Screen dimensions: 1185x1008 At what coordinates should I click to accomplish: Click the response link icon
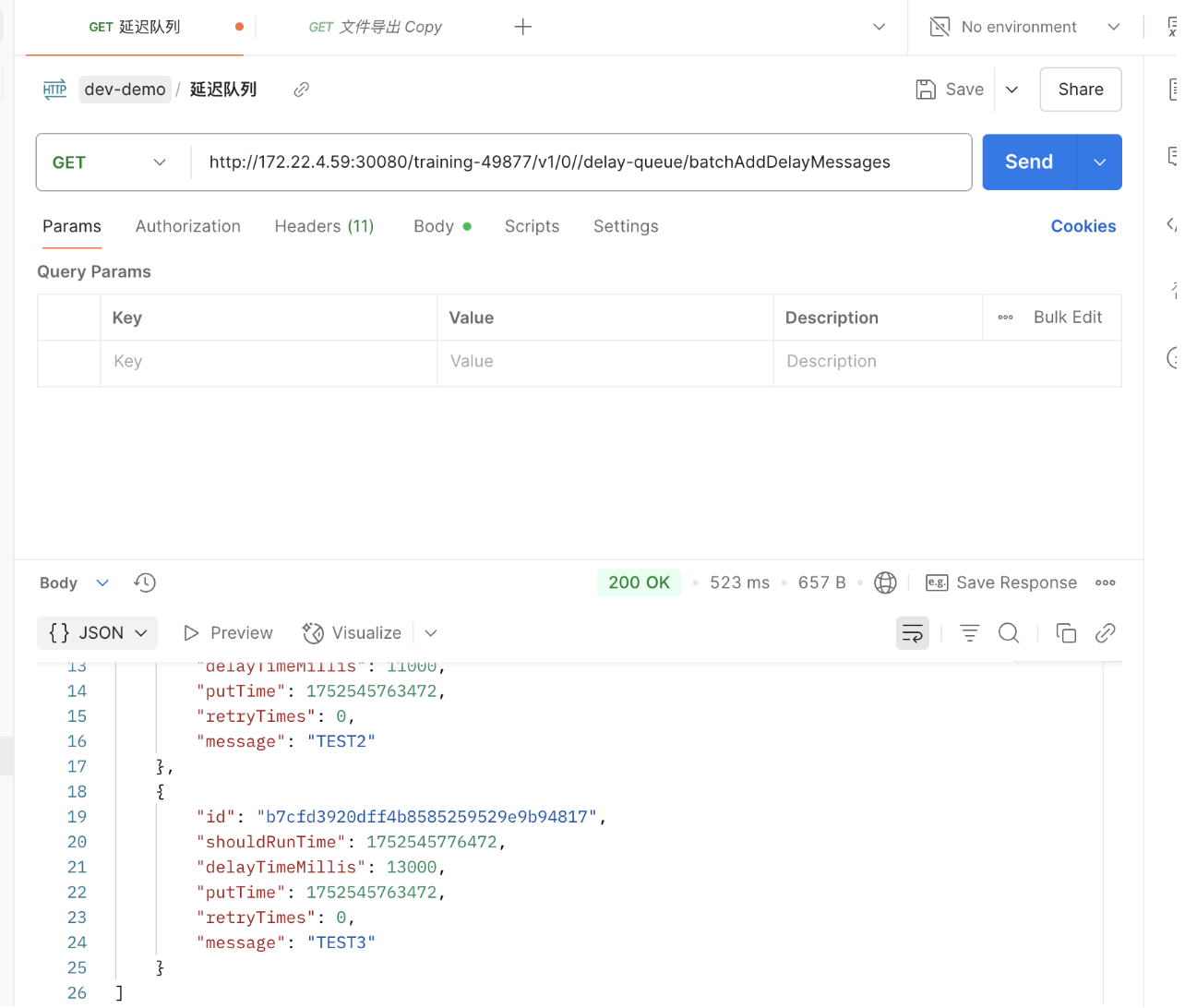[x=1105, y=633]
